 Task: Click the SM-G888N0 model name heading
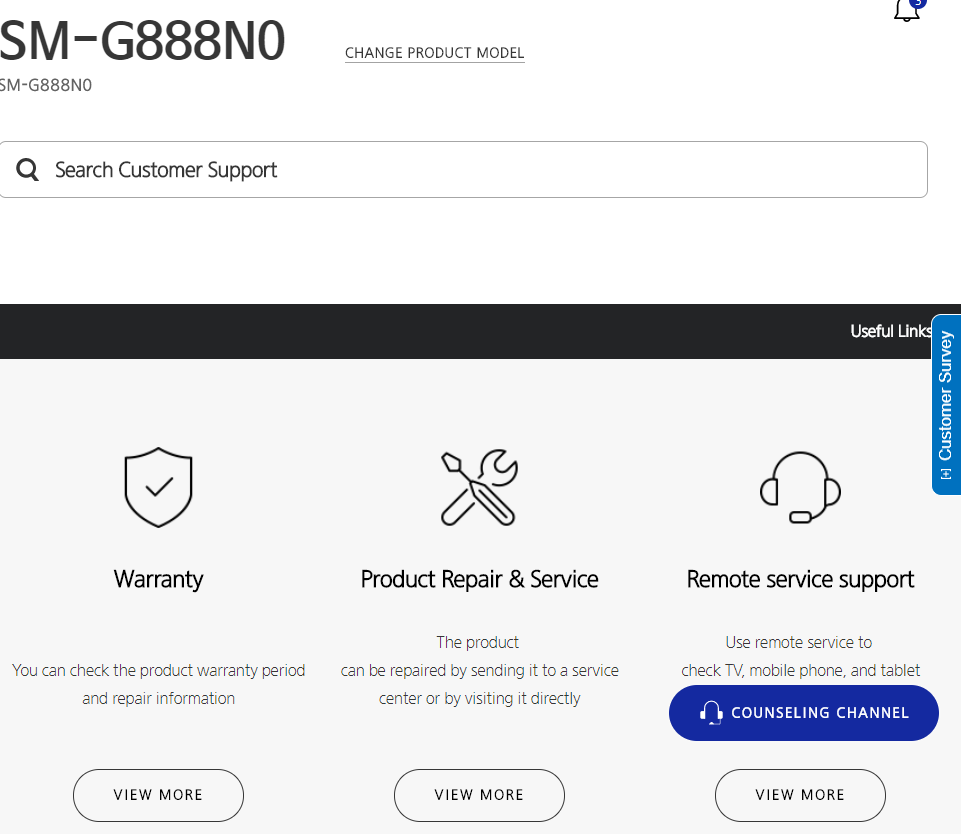[x=142, y=40]
